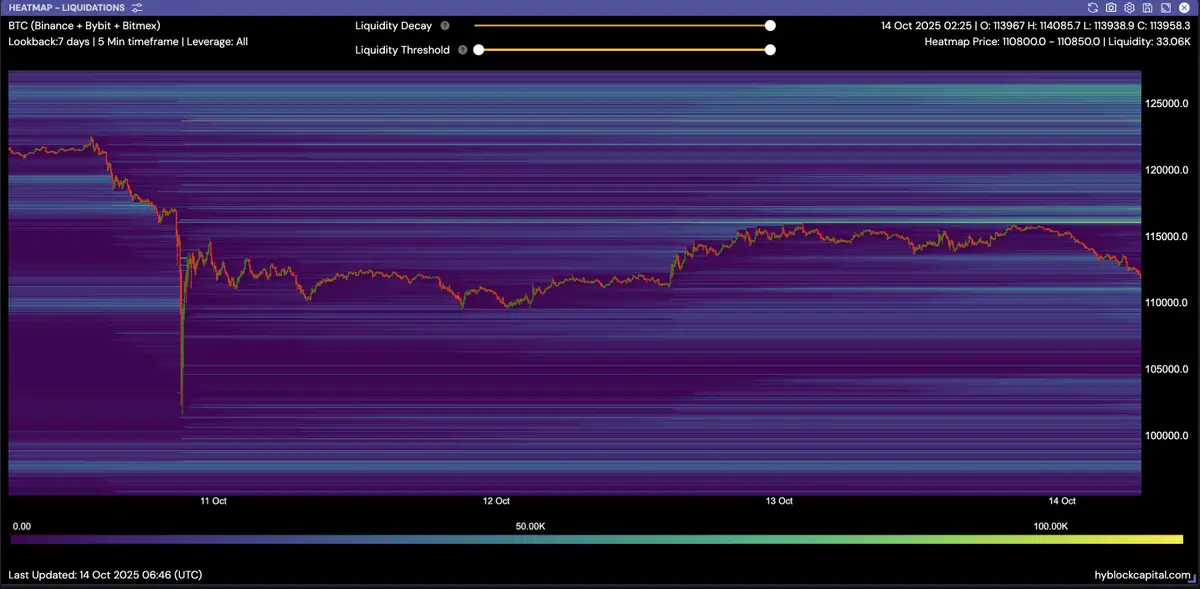Click the 115000.0 price axis label
The height and width of the screenshot is (589, 1200).
(1165, 237)
